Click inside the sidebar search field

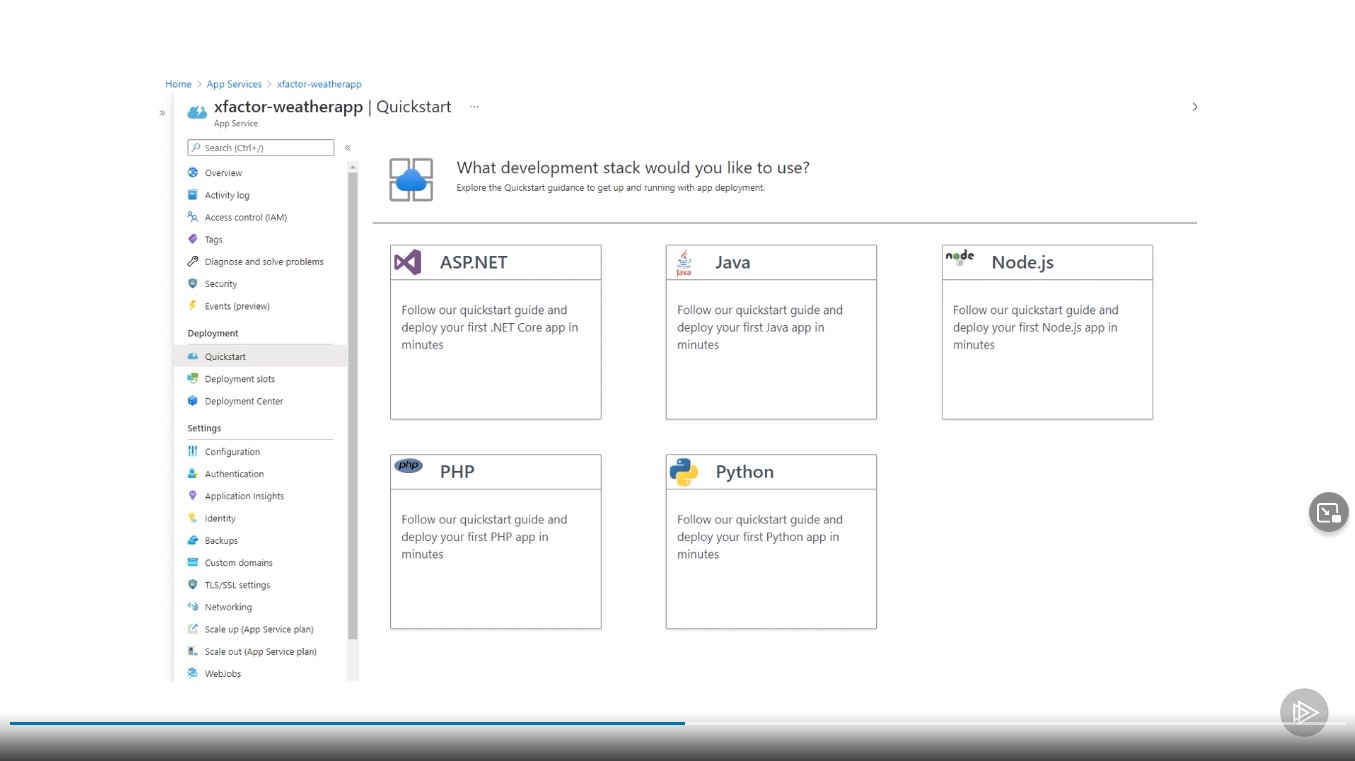pyautogui.click(x=260, y=147)
